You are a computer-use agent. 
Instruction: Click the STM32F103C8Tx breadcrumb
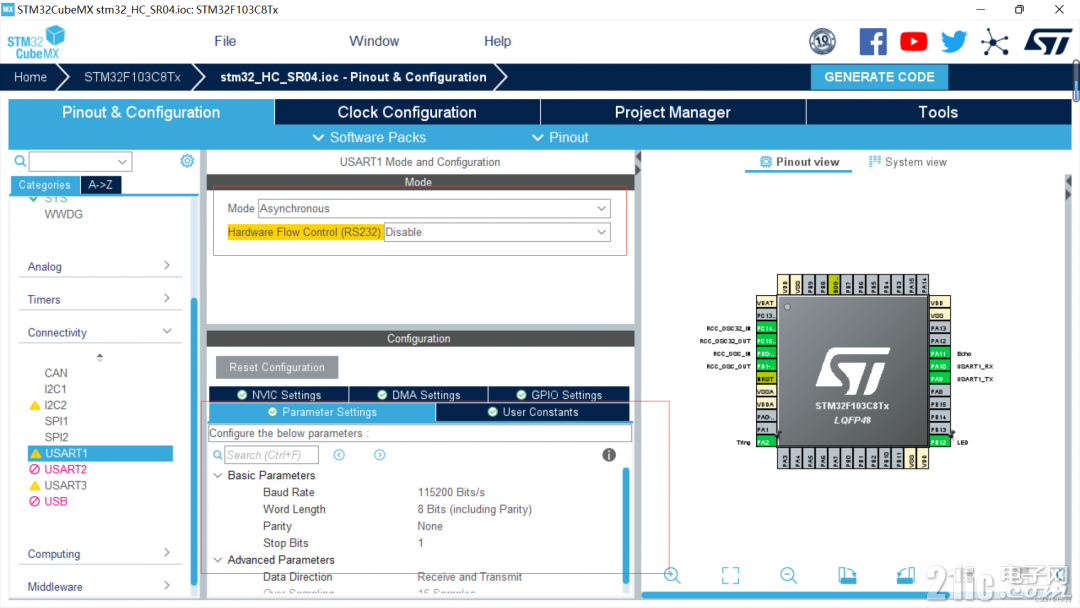pos(132,77)
